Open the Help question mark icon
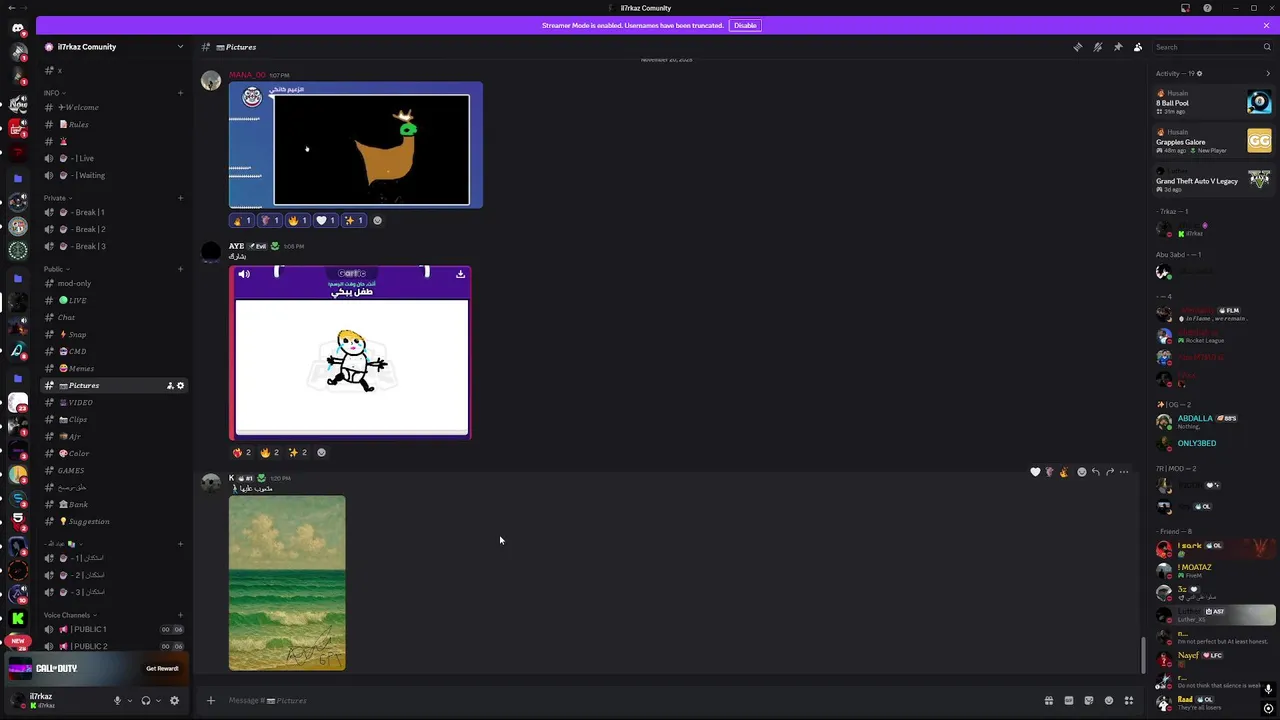The height and width of the screenshot is (720, 1280). tap(1205, 8)
